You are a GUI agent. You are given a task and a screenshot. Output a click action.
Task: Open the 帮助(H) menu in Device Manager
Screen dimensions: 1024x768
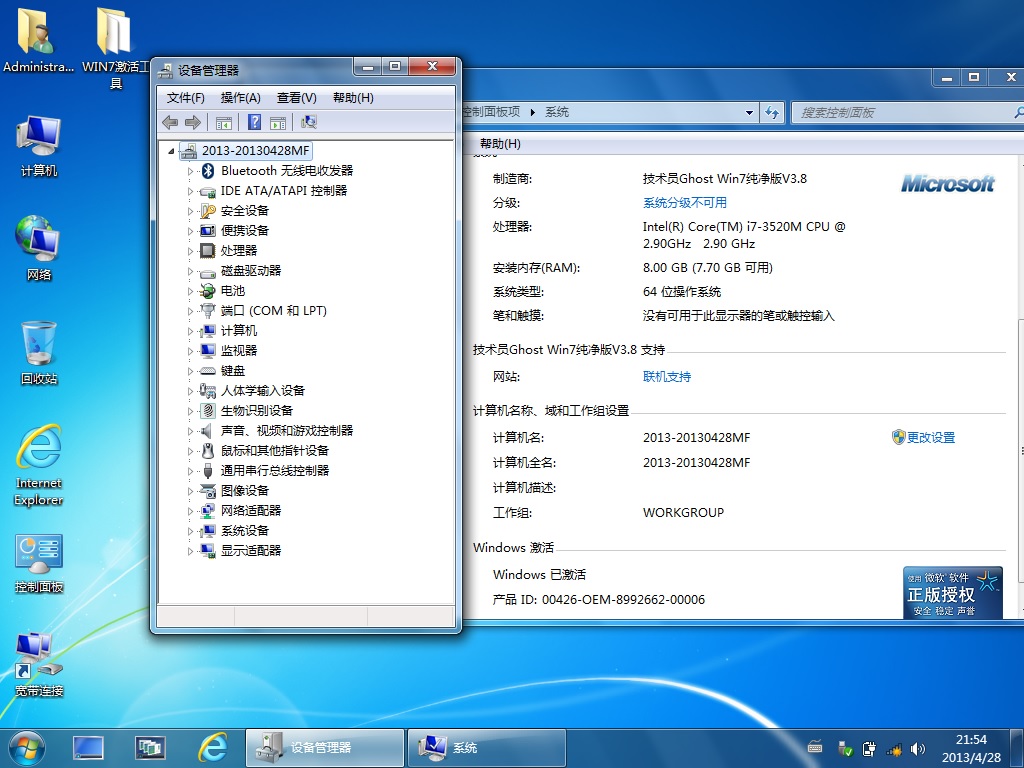[353, 98]
